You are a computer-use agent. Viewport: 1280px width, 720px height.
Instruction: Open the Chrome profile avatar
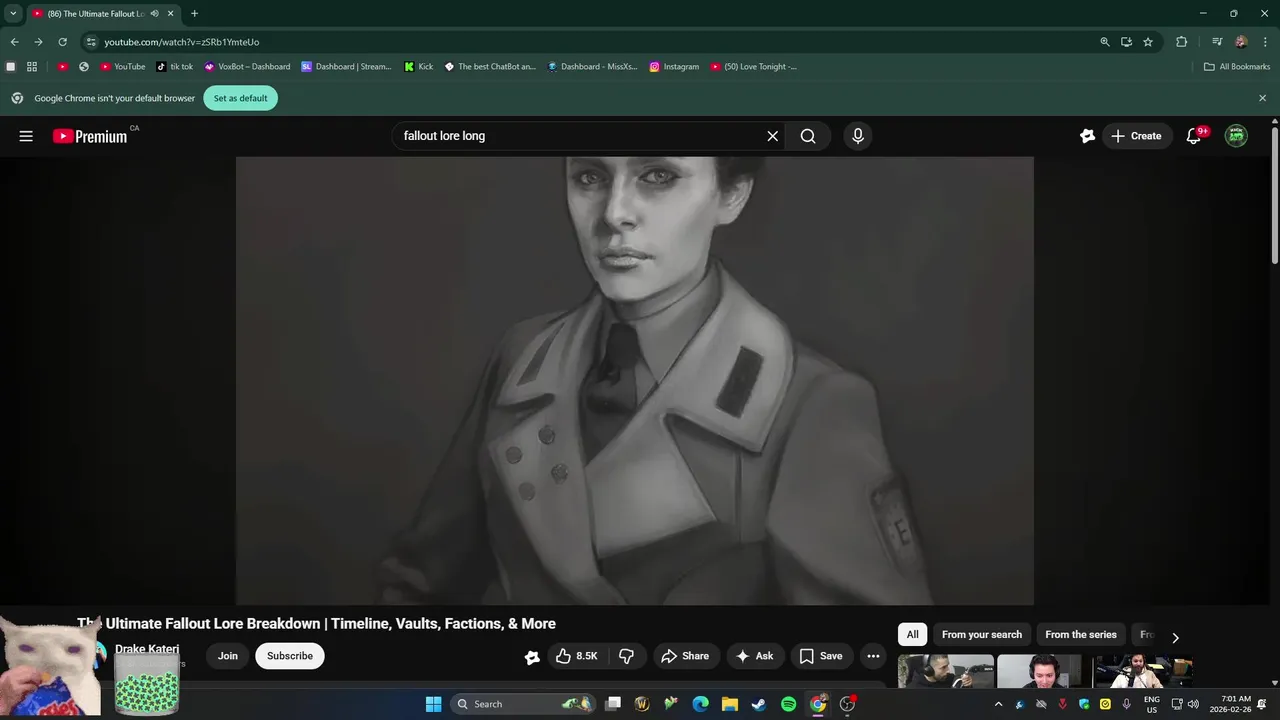[1241, 42]
